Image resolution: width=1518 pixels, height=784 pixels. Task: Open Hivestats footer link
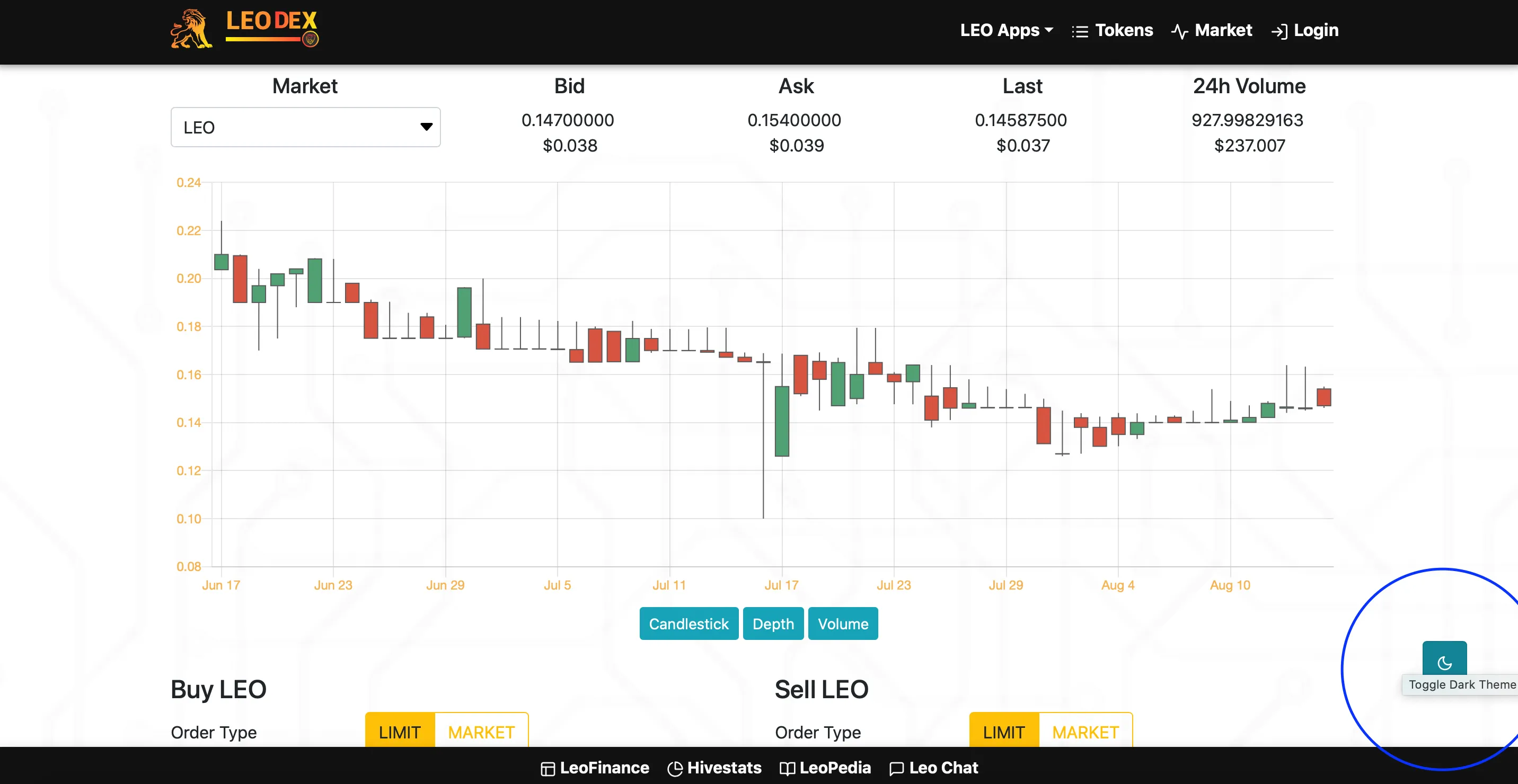(714, 768)
